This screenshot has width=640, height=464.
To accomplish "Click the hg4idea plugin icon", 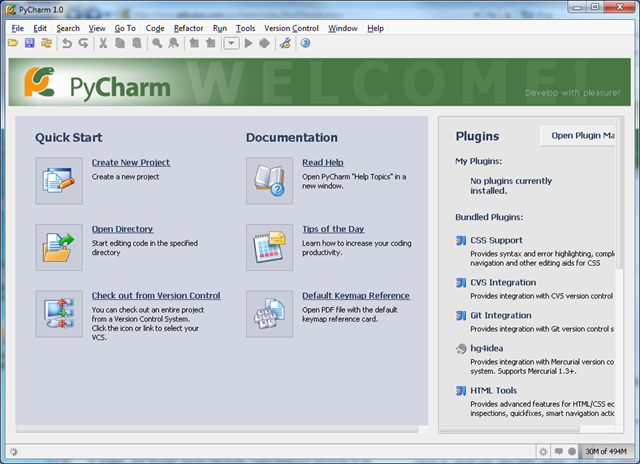I will tap(461, 349).
